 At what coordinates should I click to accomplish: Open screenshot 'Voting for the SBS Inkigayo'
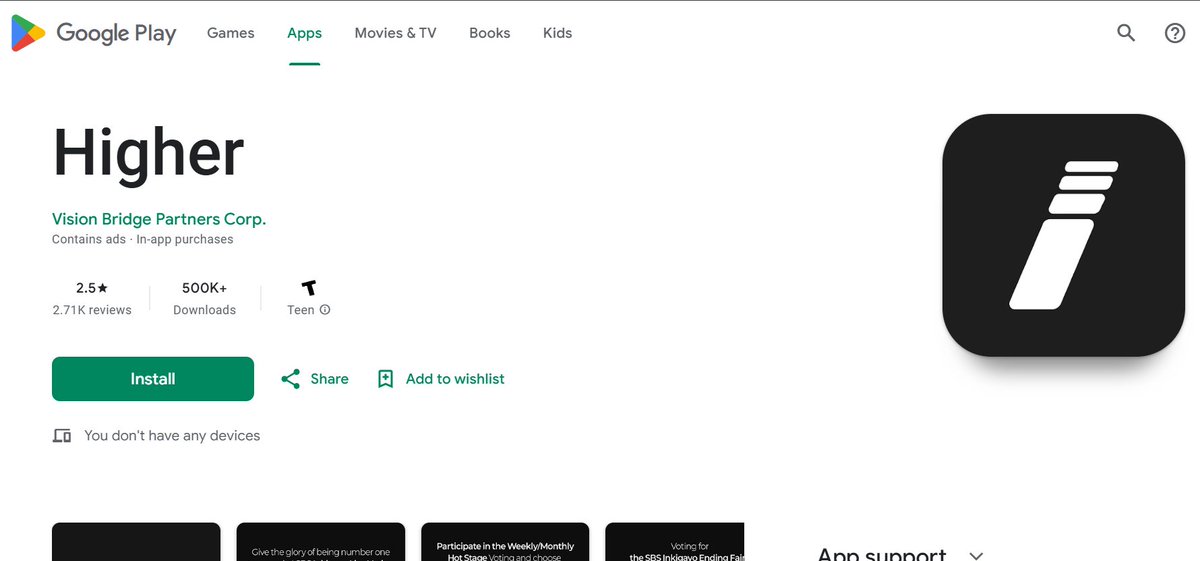pyautogui.click(x=675, y=542)
